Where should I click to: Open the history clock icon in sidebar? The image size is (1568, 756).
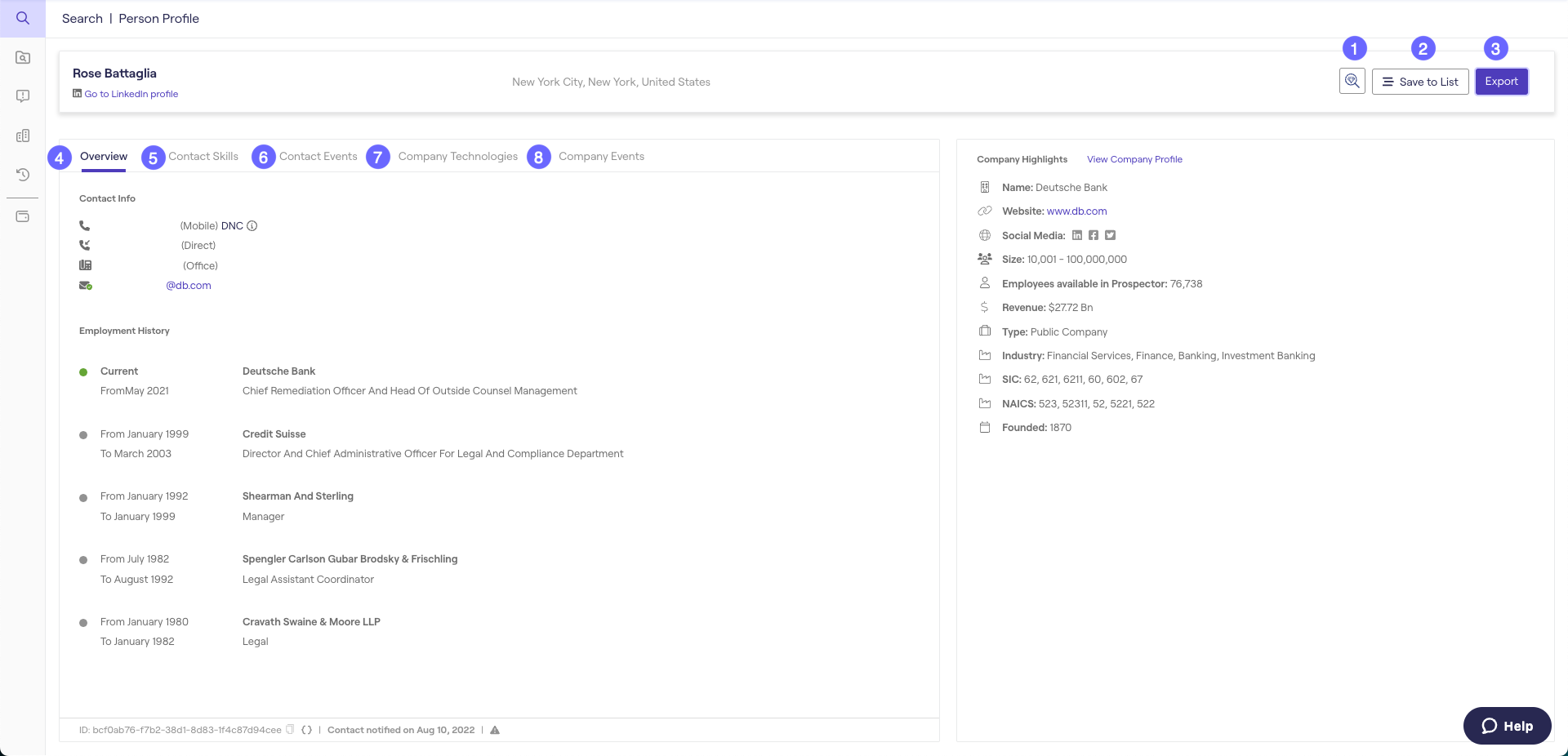[x=23, y=175]
